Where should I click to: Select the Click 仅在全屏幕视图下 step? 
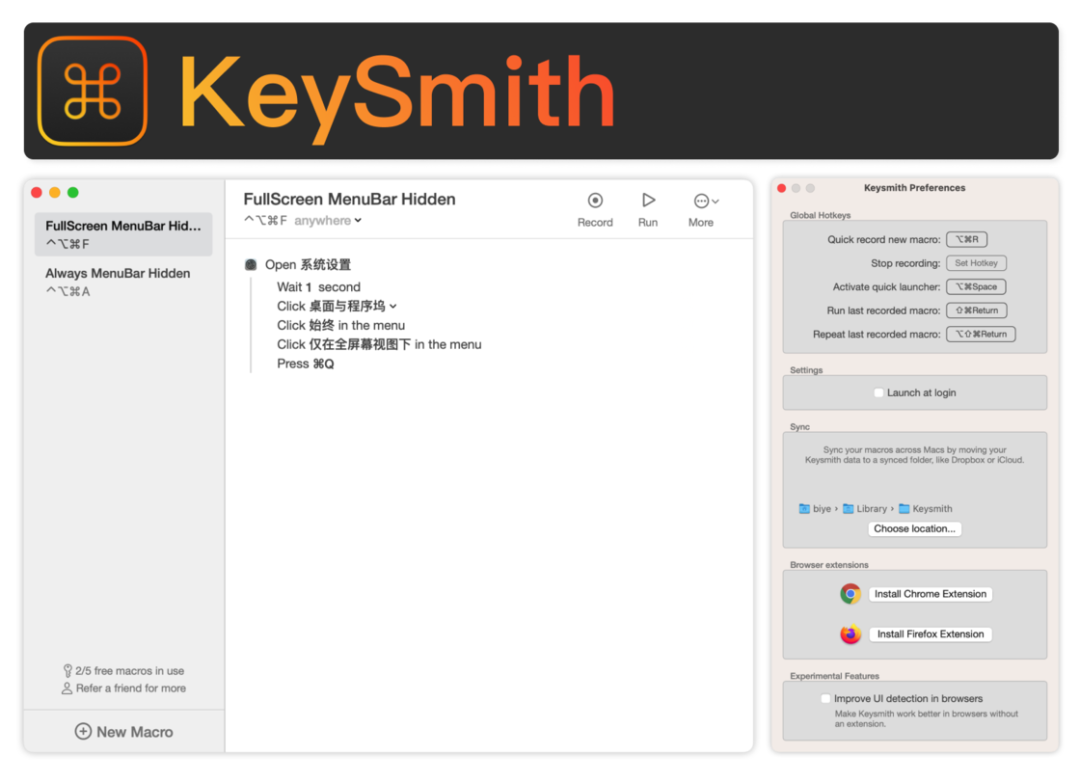379,344
